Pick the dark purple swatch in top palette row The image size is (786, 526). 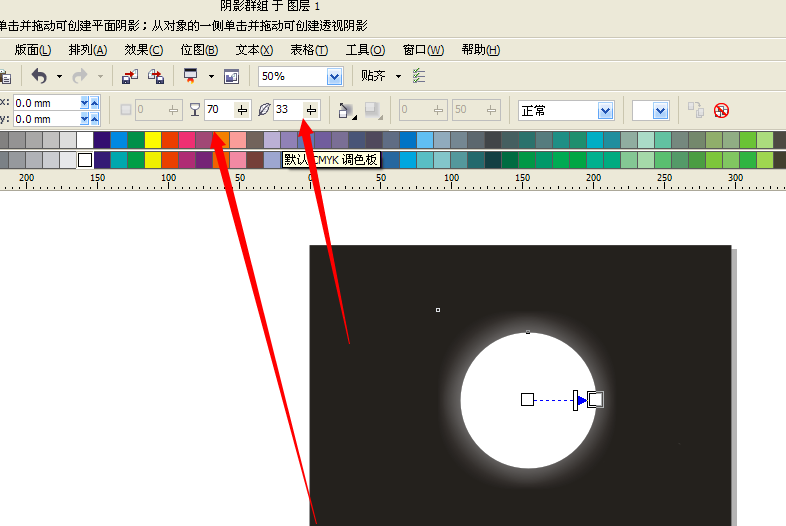pos(102,139)
